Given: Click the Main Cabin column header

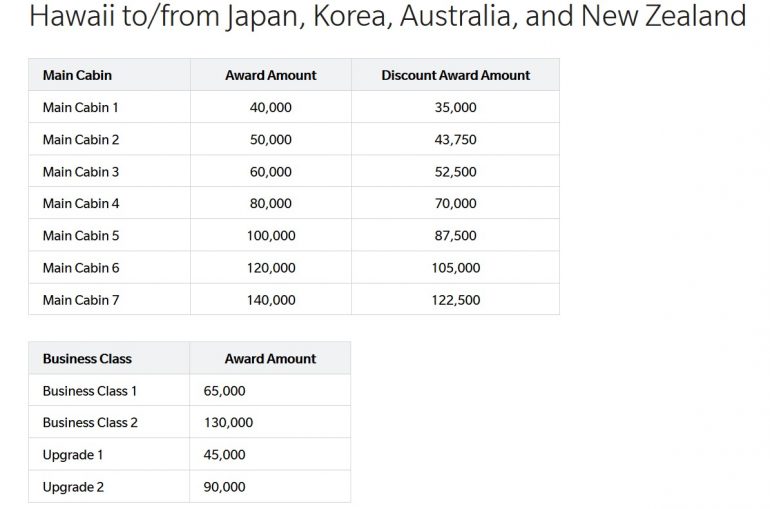Looking at the screenshot, I should pos(77,75).
